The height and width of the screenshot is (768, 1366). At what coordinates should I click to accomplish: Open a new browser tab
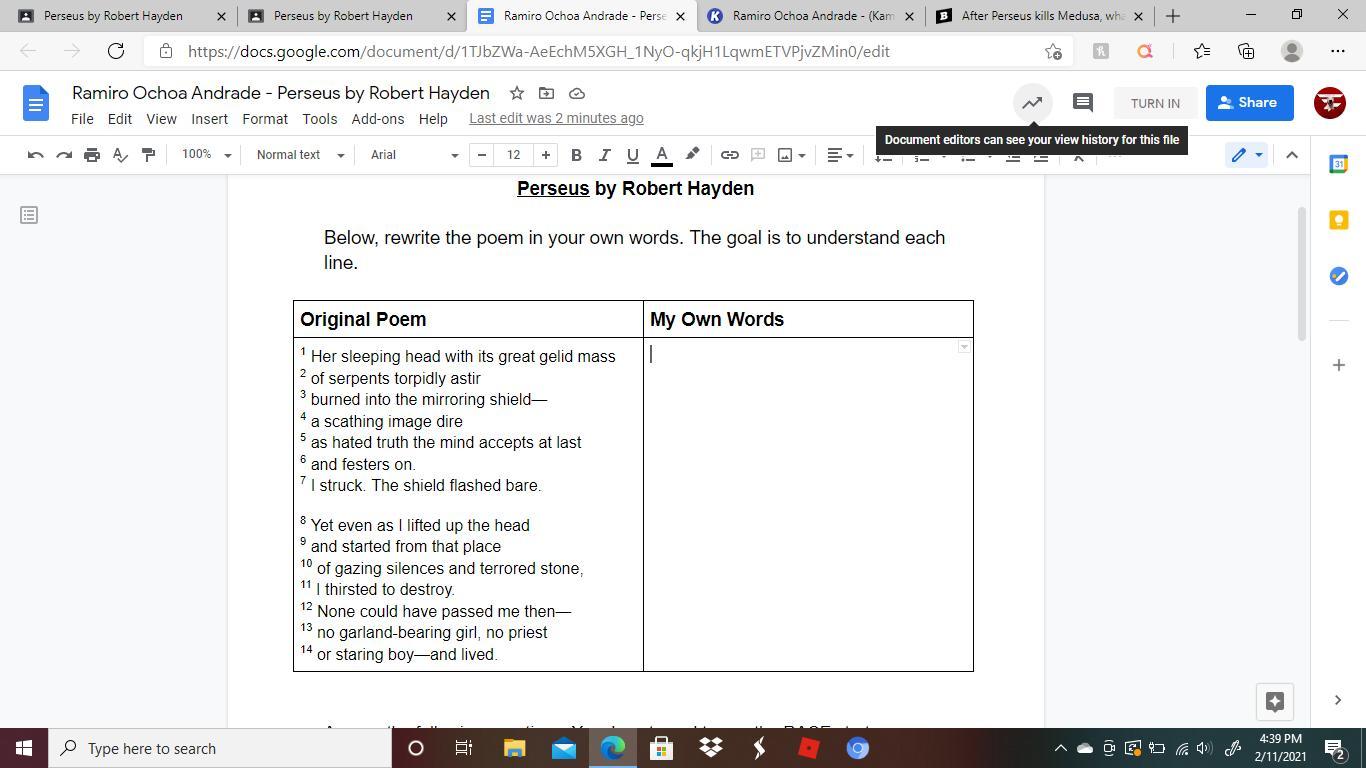coord(1173,16)
